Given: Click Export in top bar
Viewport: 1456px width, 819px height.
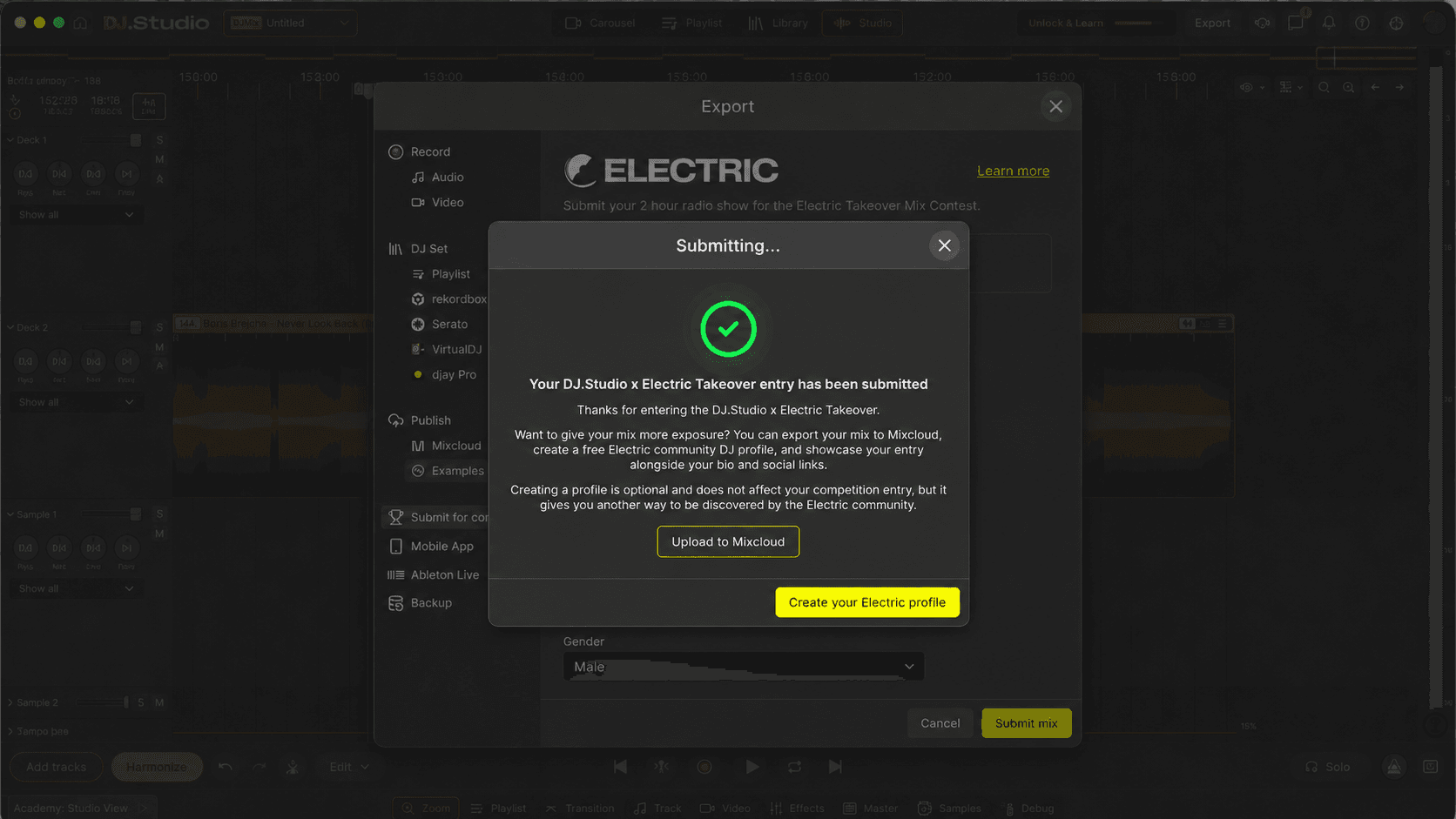Looking at the screenshot, I should (x=1212, y=23).
